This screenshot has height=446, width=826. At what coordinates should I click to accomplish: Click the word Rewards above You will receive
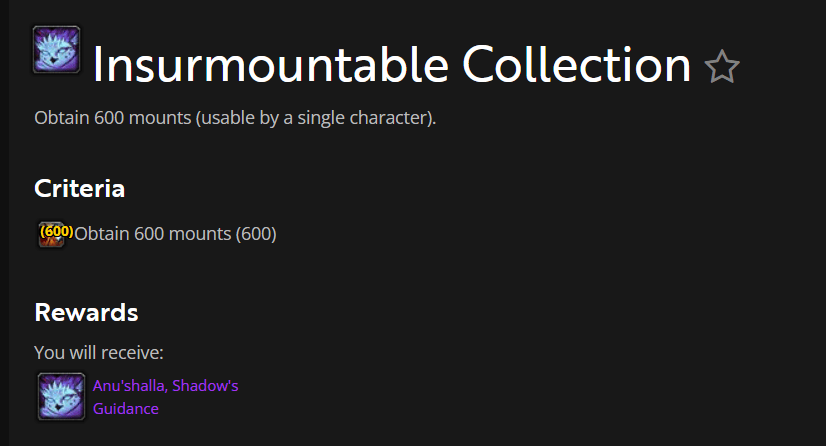[86, 312]
